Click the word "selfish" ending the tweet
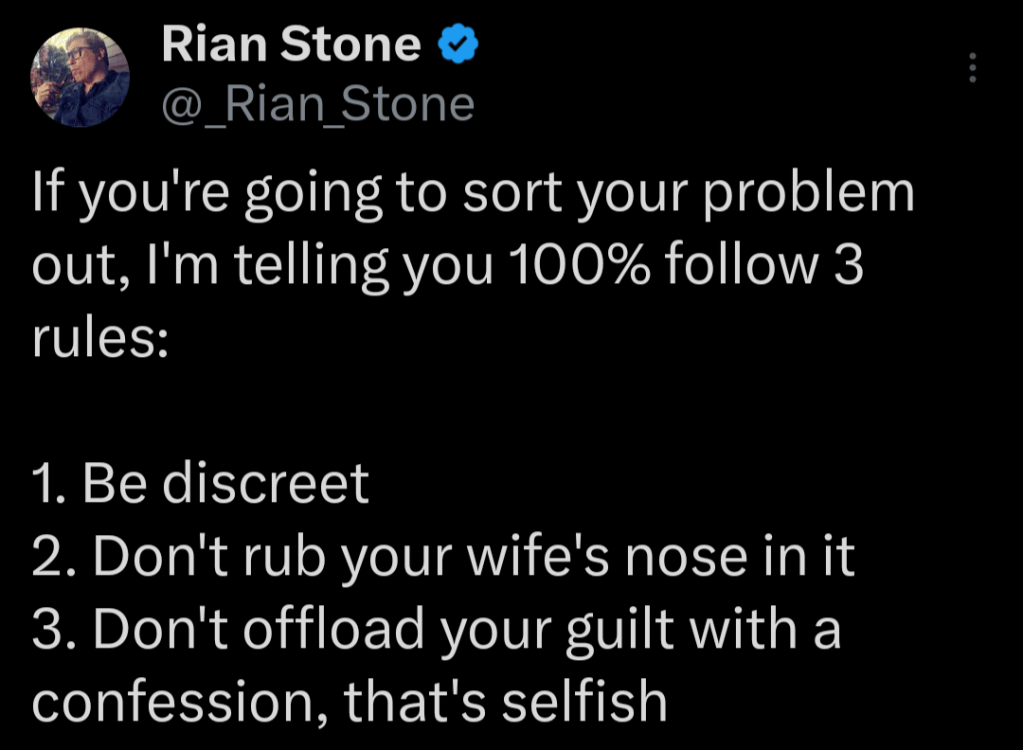Image resolution: width=1023 pixels, height=750 pixels. [584, 702]
